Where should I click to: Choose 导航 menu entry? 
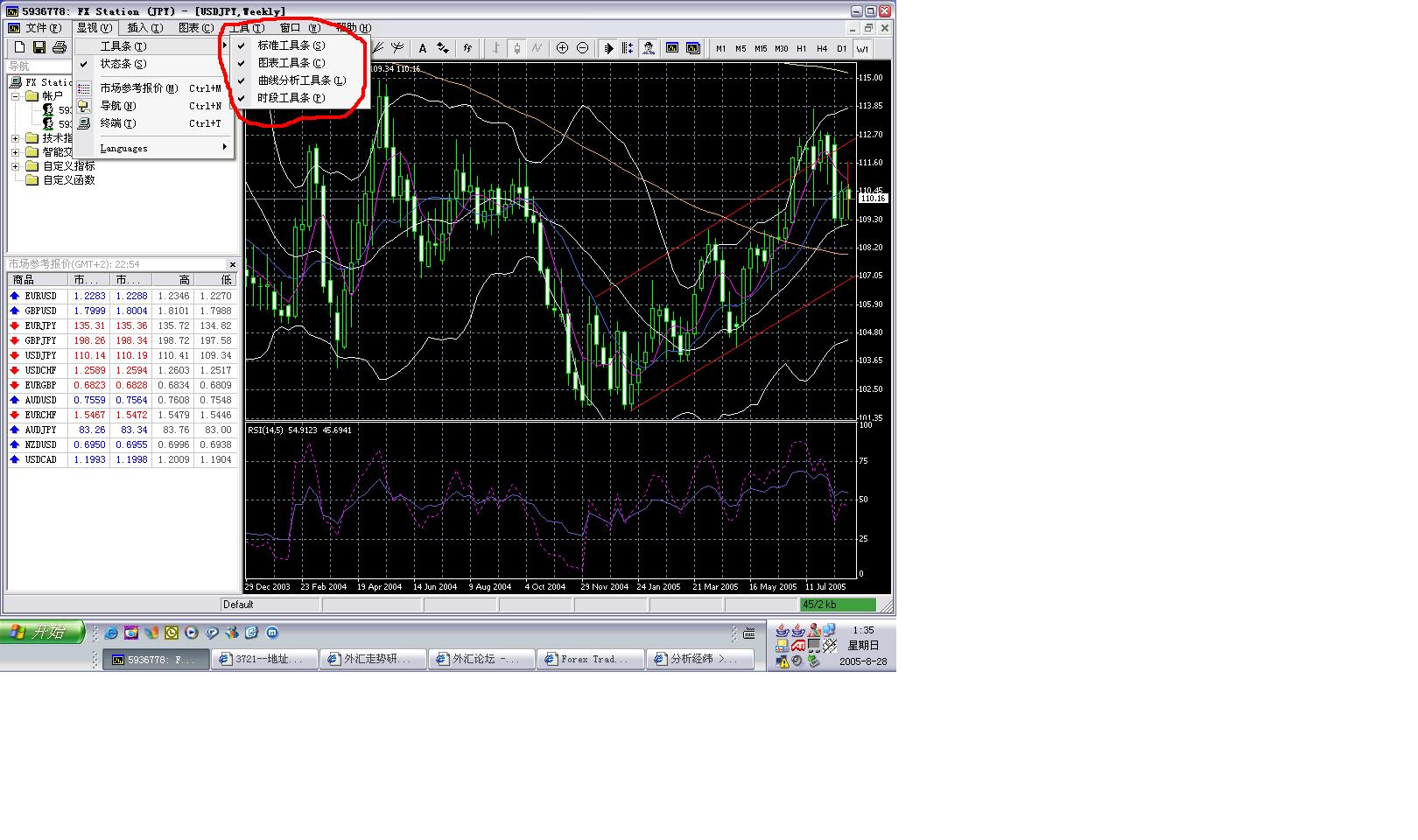(154, 106)
